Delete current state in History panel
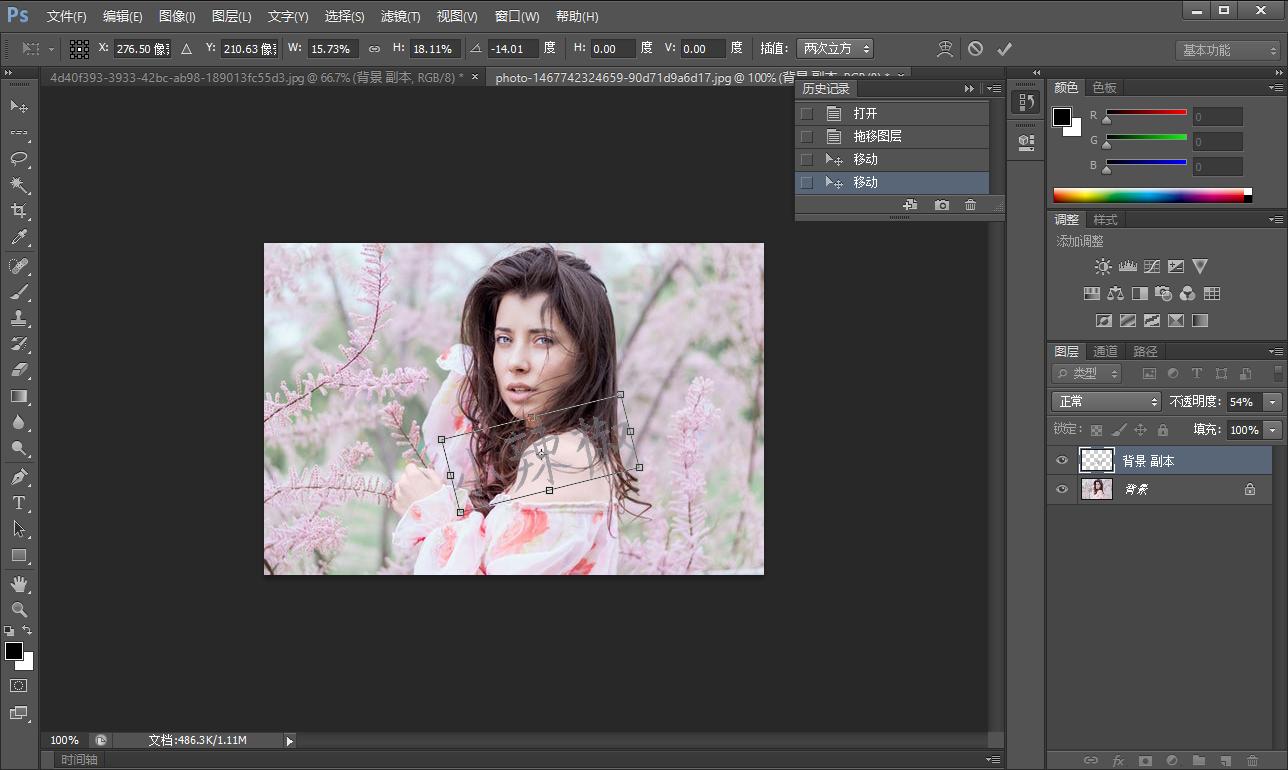 click(x=970, y=205)
